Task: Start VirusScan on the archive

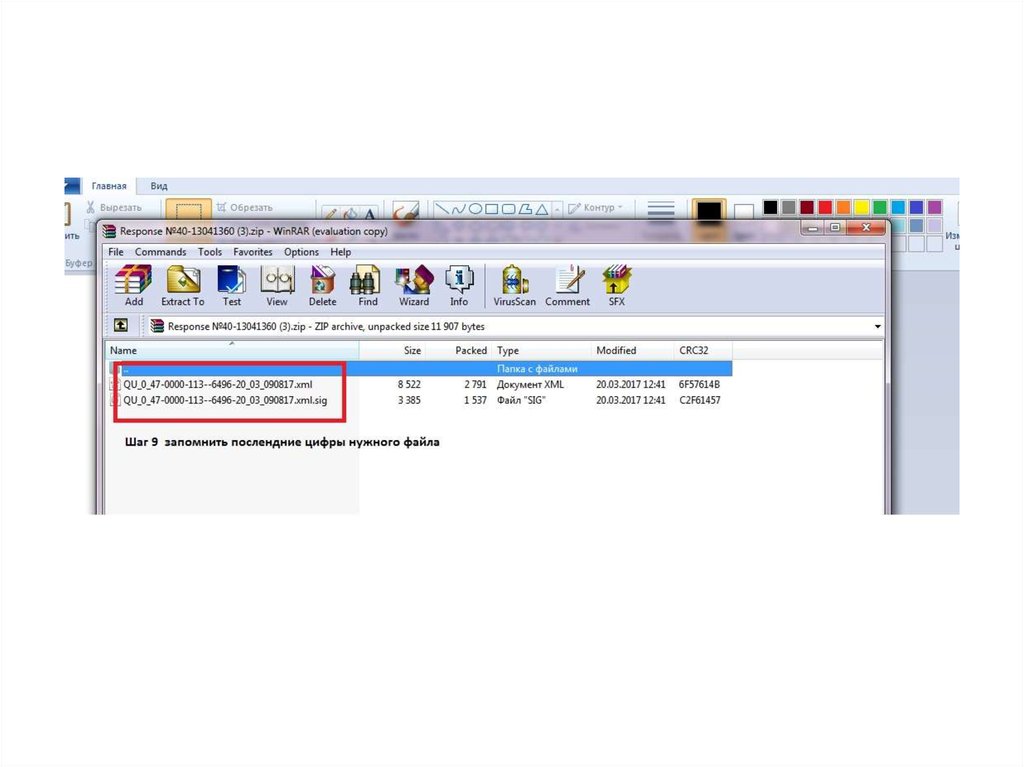Action: point(514,285)
